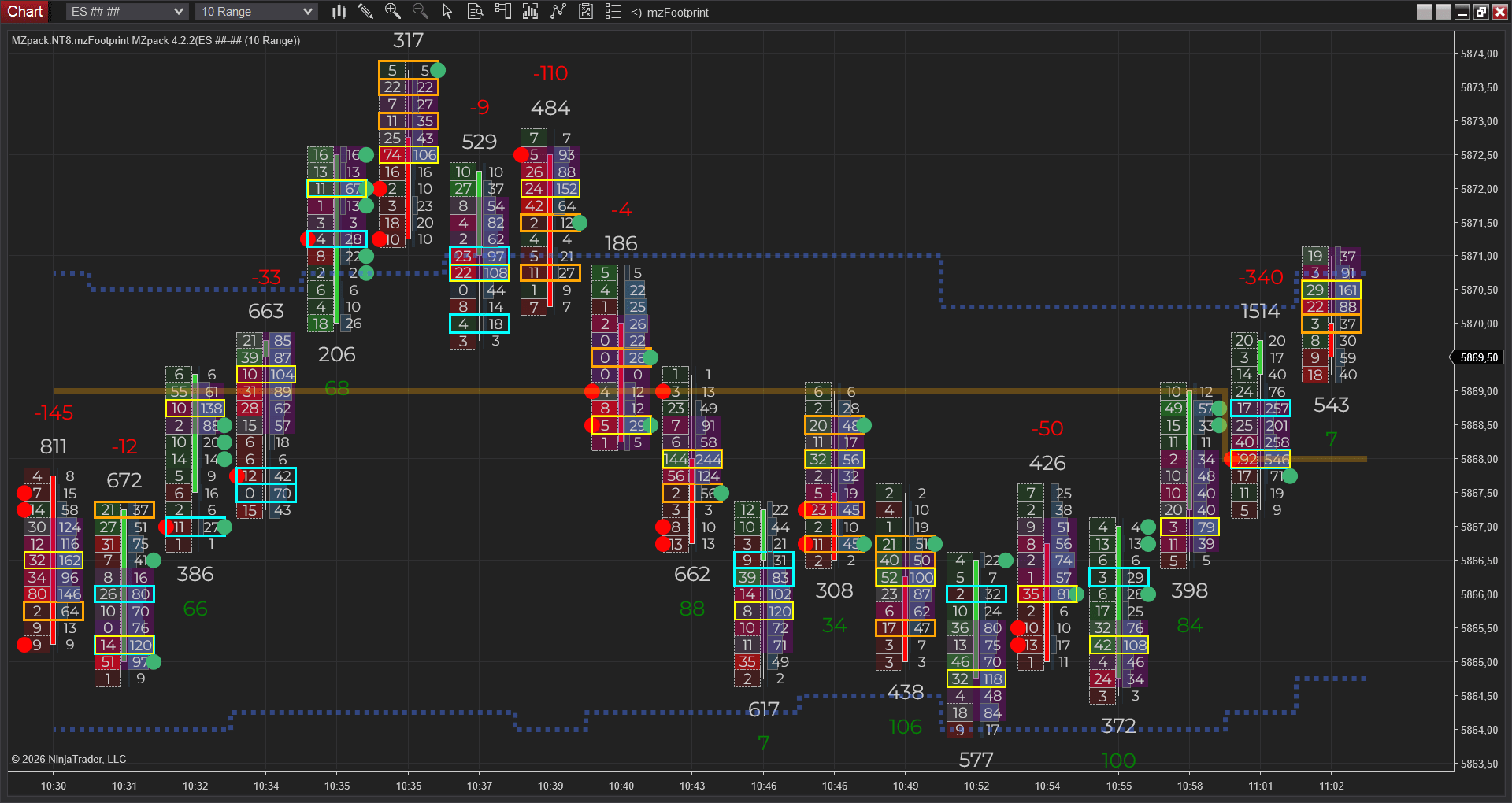Click the 5874,00 price axis label

[x=1479, y=54]
